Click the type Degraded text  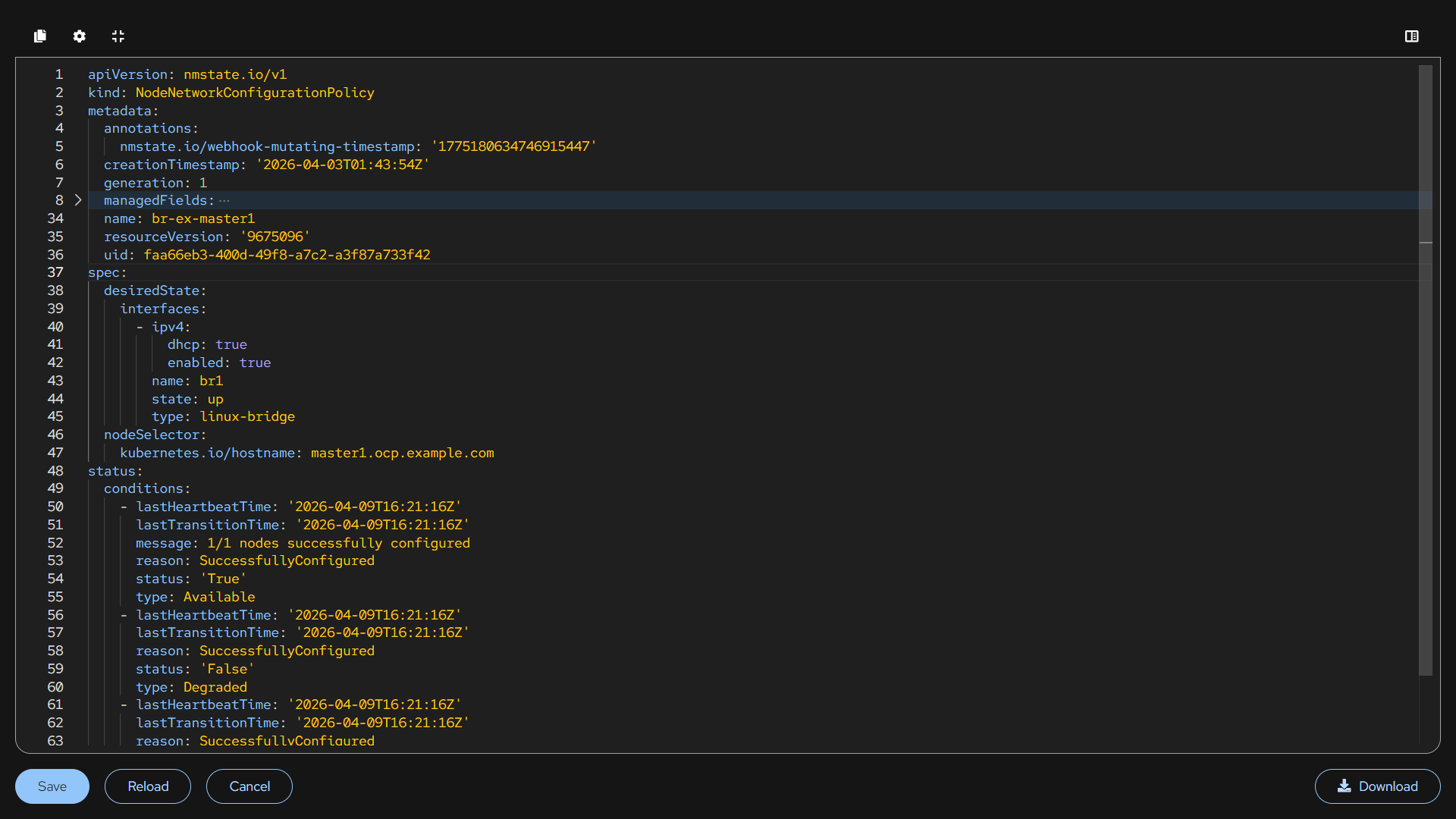[215, 687]
